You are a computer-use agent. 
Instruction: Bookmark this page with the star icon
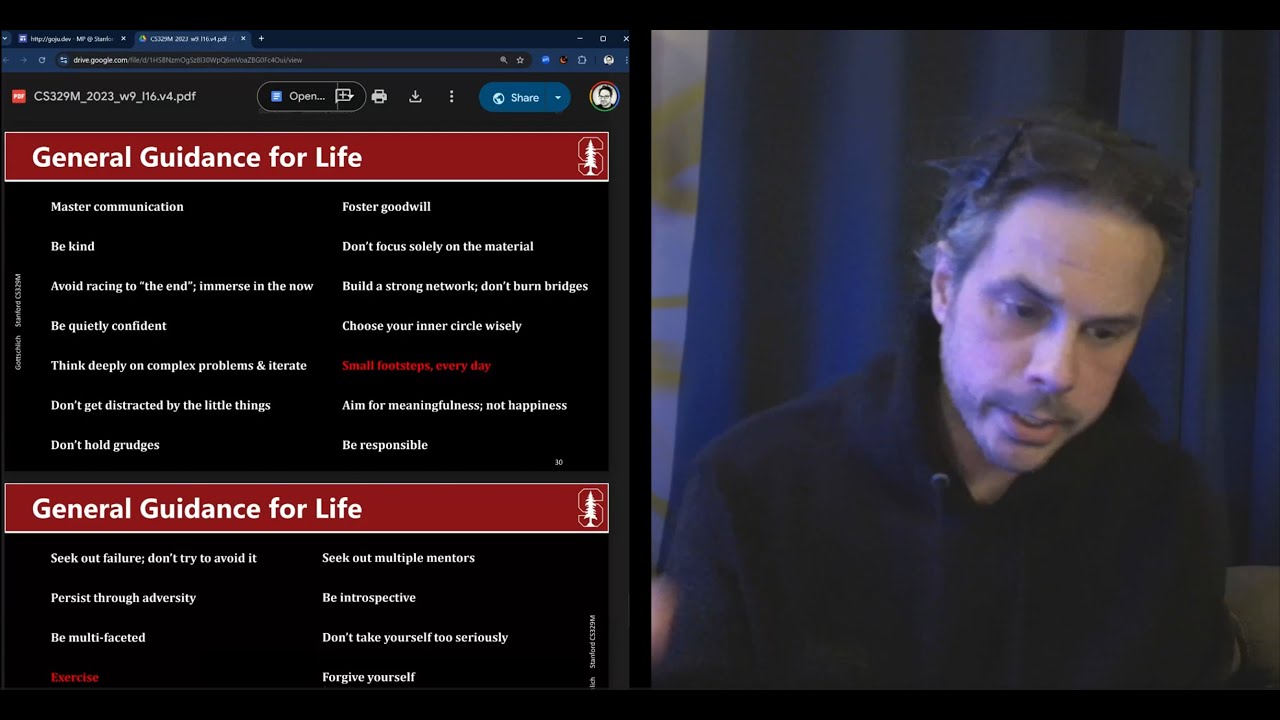[520, 60]
